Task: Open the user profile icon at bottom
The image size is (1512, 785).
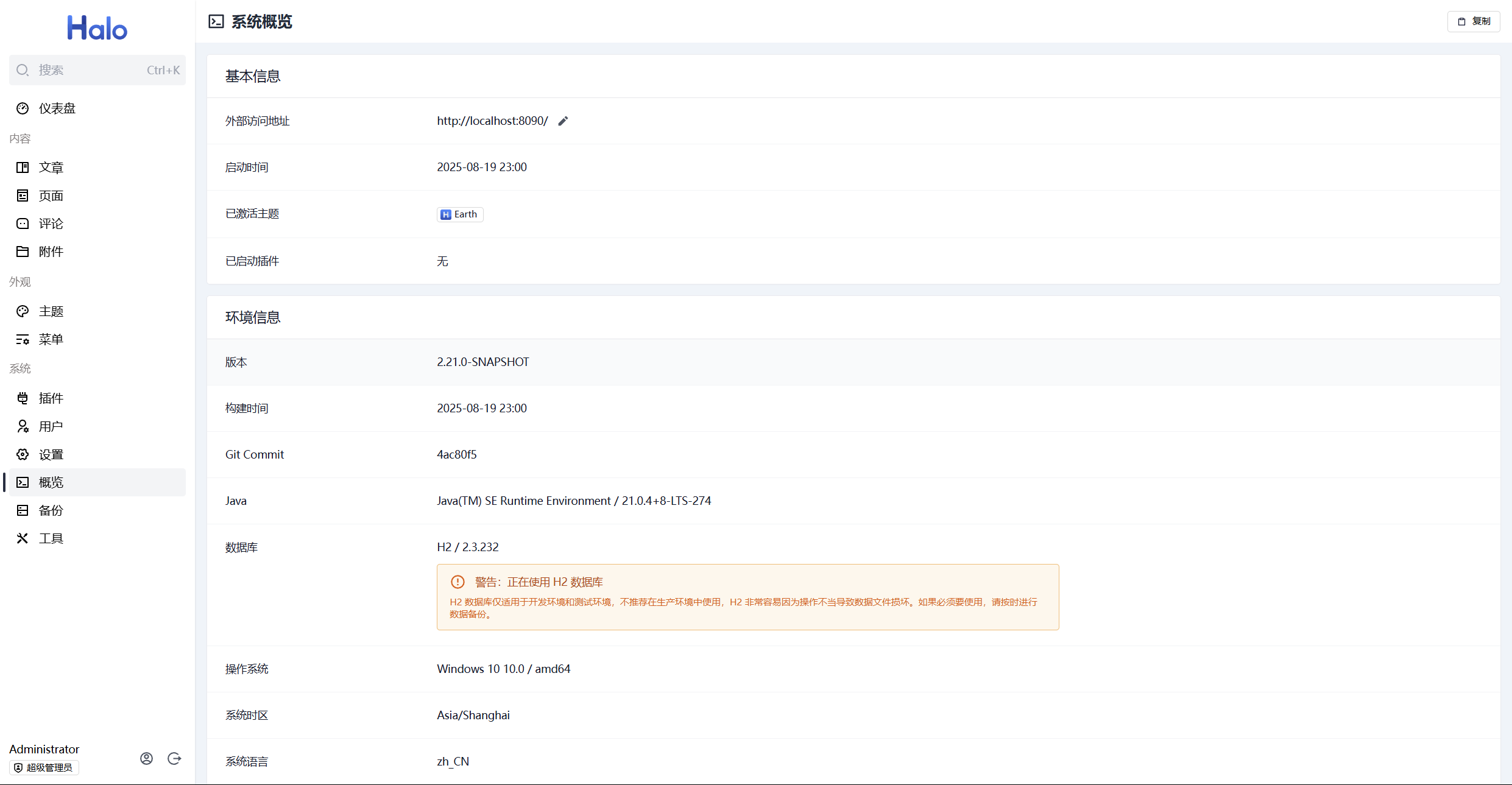Action: click(146, 758)
